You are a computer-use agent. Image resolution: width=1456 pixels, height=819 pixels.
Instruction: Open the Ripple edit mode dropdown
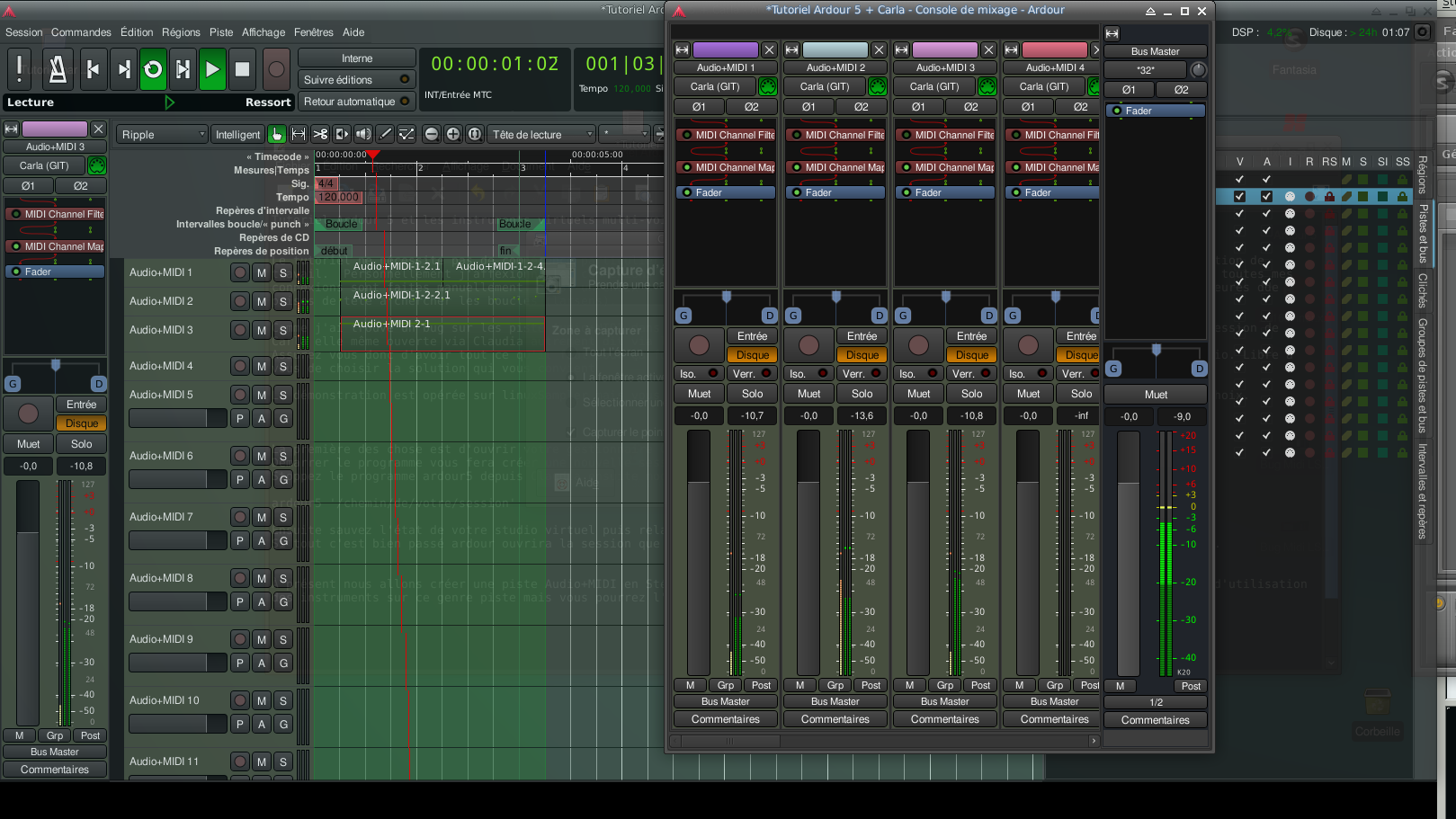pos(163,135)
